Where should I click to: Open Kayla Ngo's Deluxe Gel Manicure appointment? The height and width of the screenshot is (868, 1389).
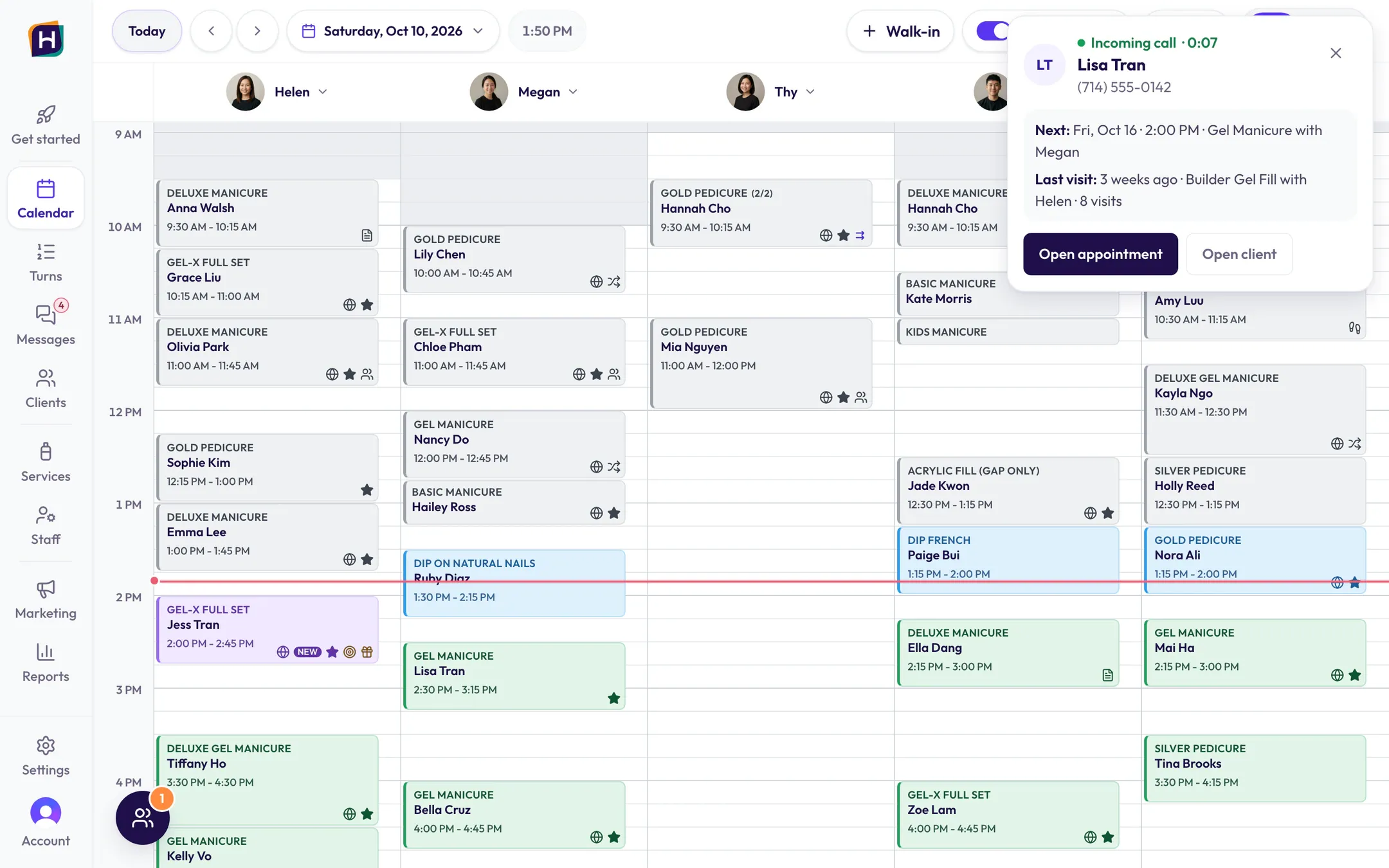tap(1255, 410)
